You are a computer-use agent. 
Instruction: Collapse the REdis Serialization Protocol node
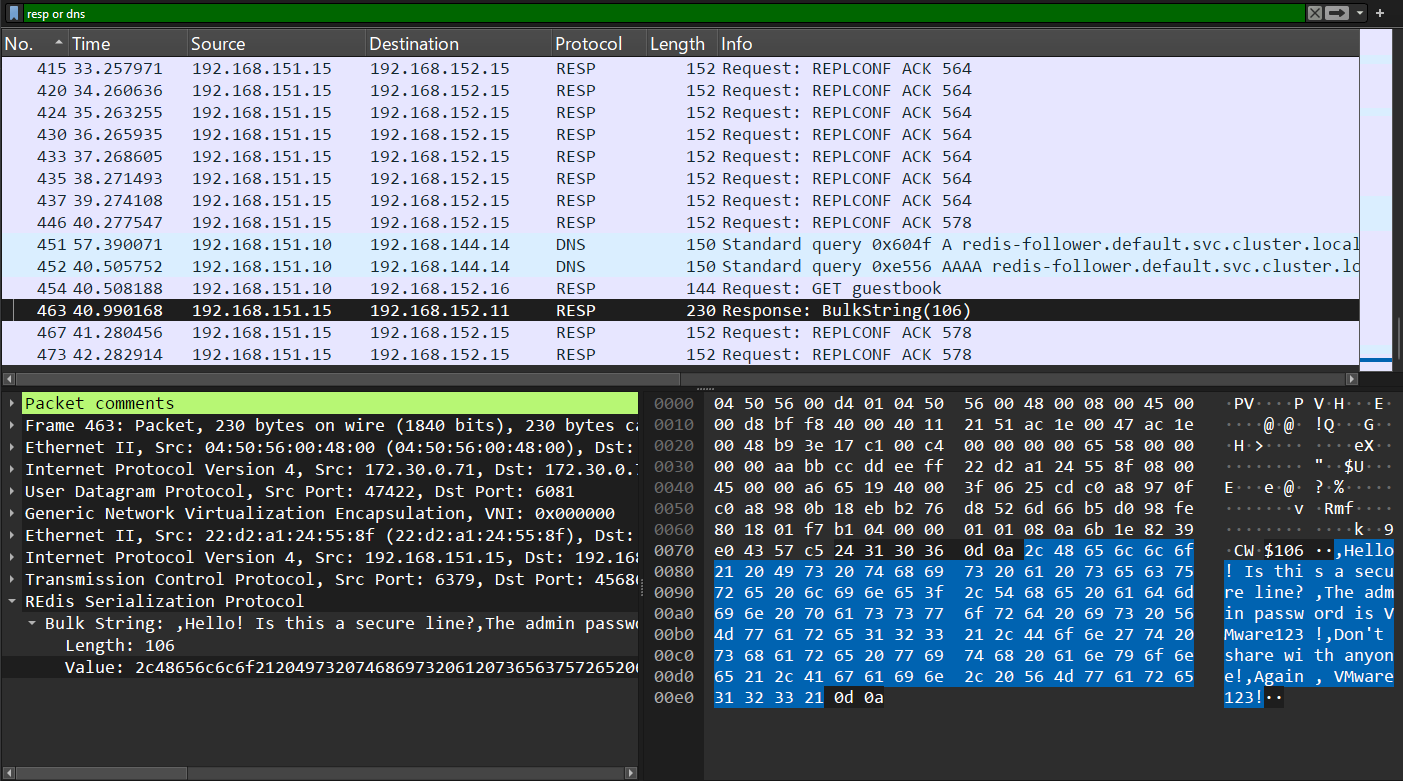point(12,602)
